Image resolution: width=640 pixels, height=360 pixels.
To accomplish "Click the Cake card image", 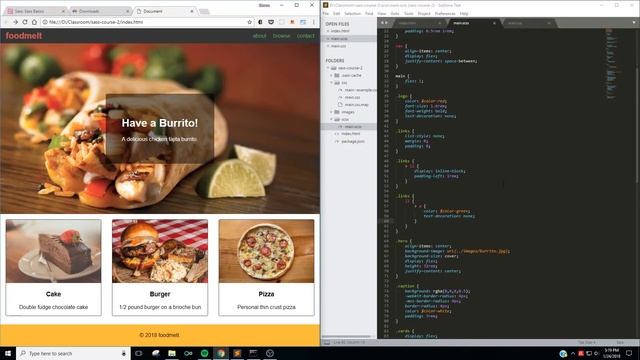I will 53,251.
